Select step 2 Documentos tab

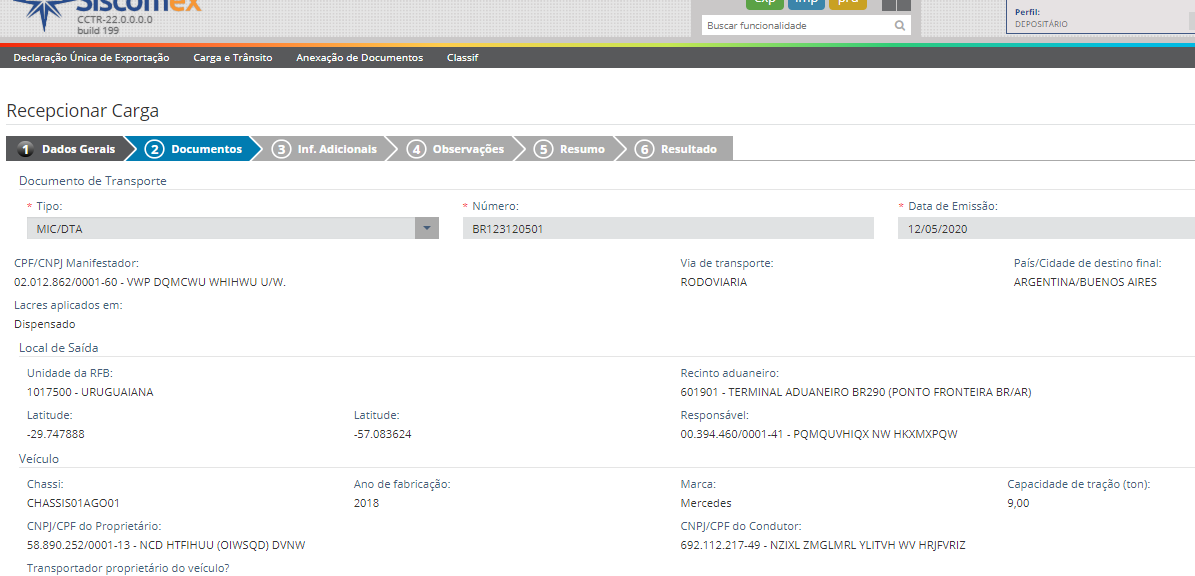195,149
